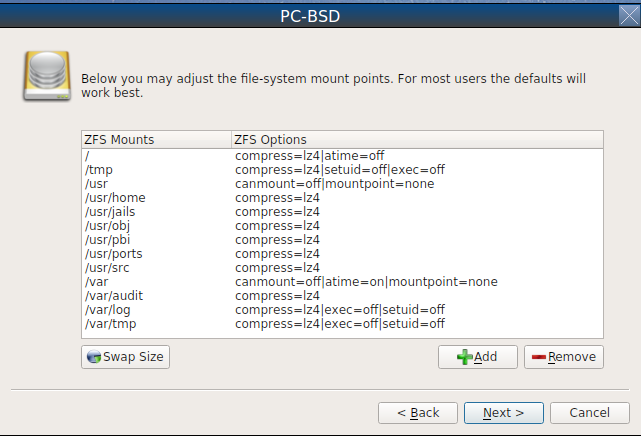
Task: Open the Swap Size settings
Action: coord(126,357)
